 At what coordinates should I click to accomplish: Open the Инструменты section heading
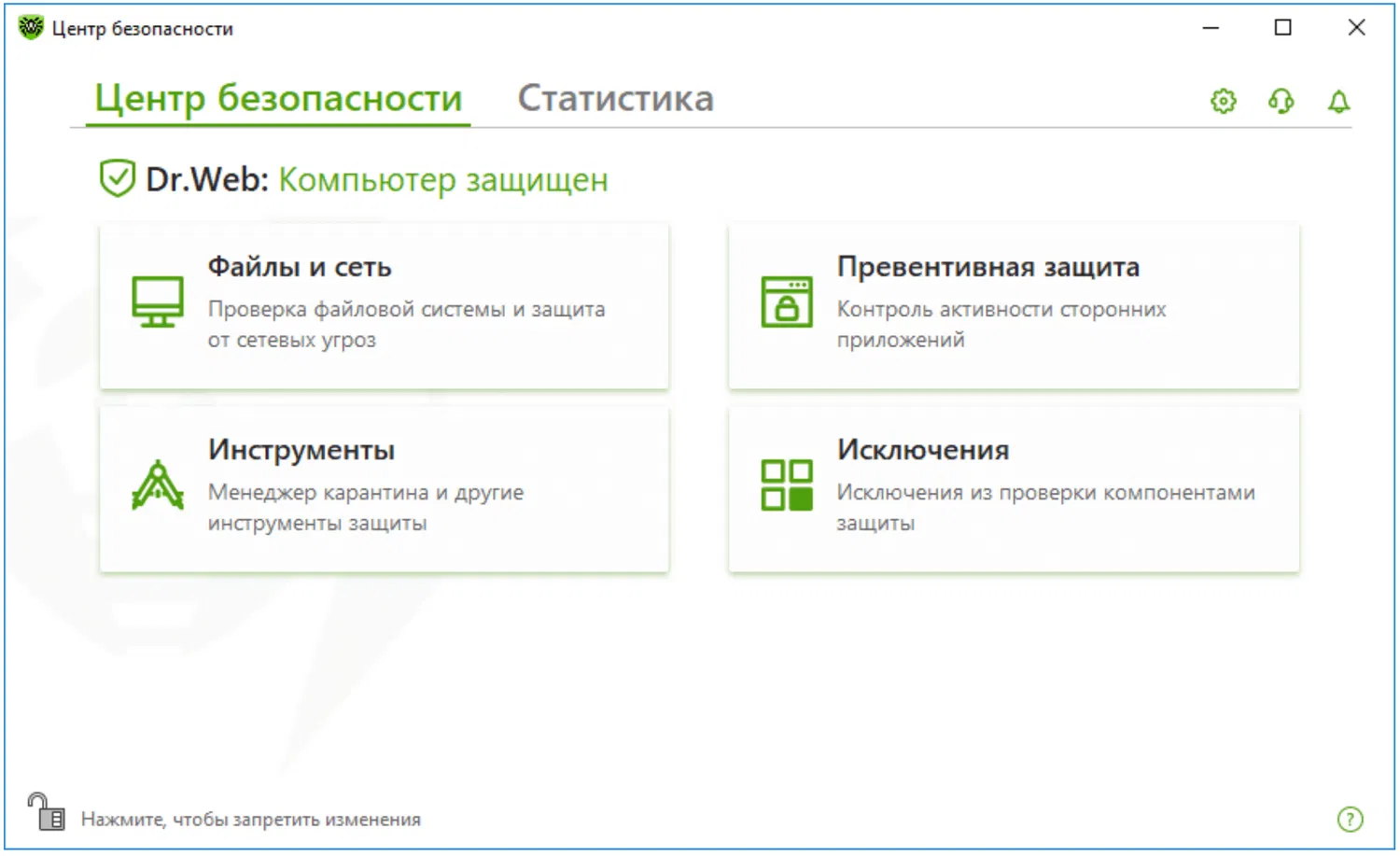click(301, 450)
